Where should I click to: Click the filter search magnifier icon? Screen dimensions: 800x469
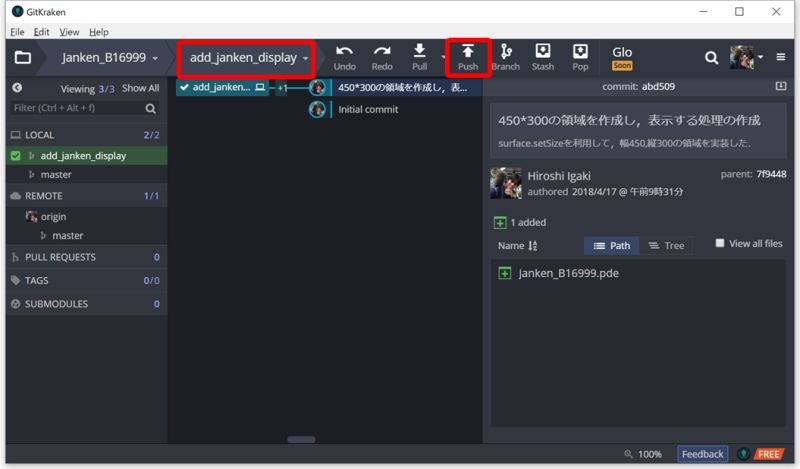click(151, 108)
